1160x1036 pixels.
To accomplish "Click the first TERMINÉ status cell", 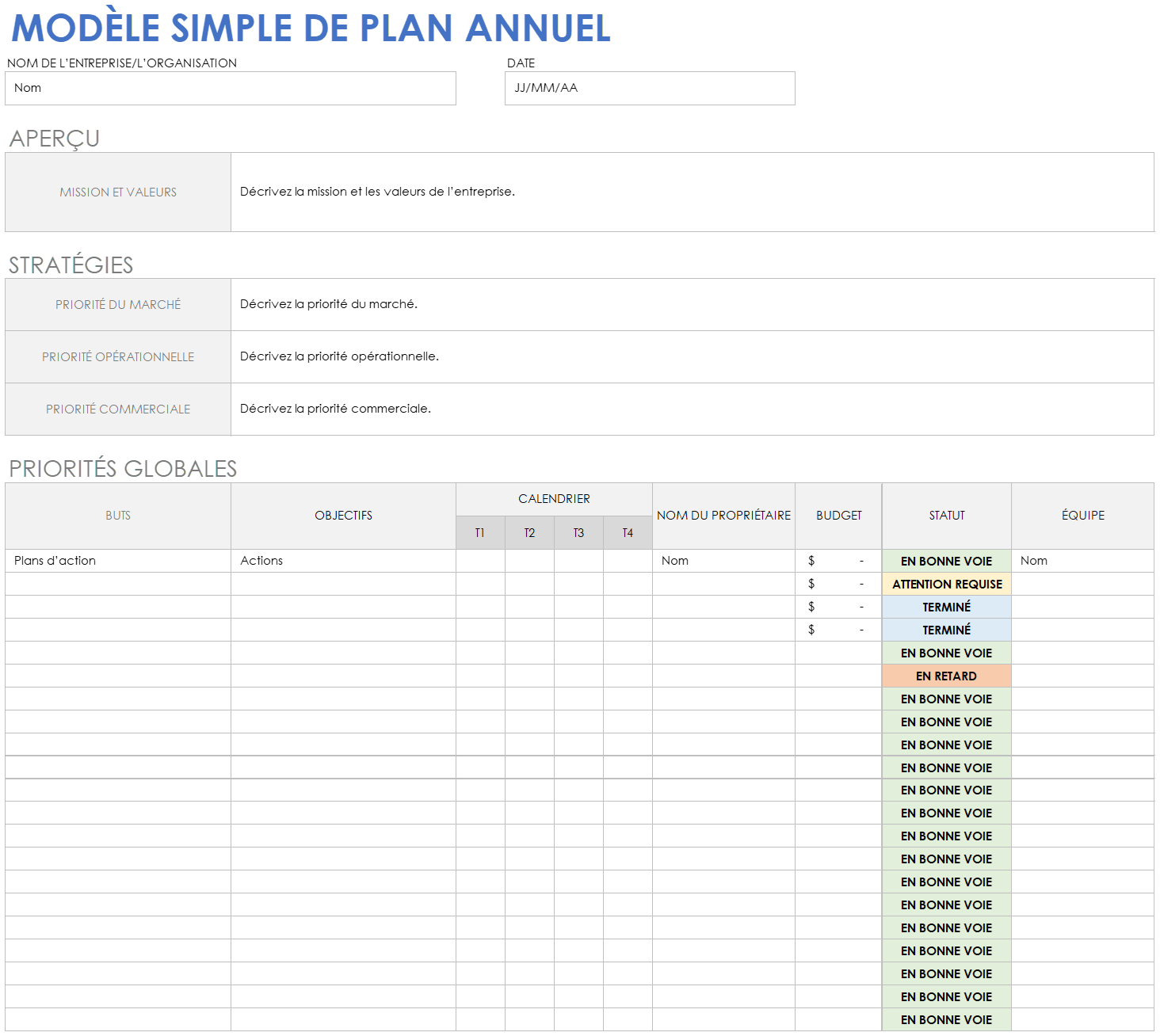I will (946, 607).
